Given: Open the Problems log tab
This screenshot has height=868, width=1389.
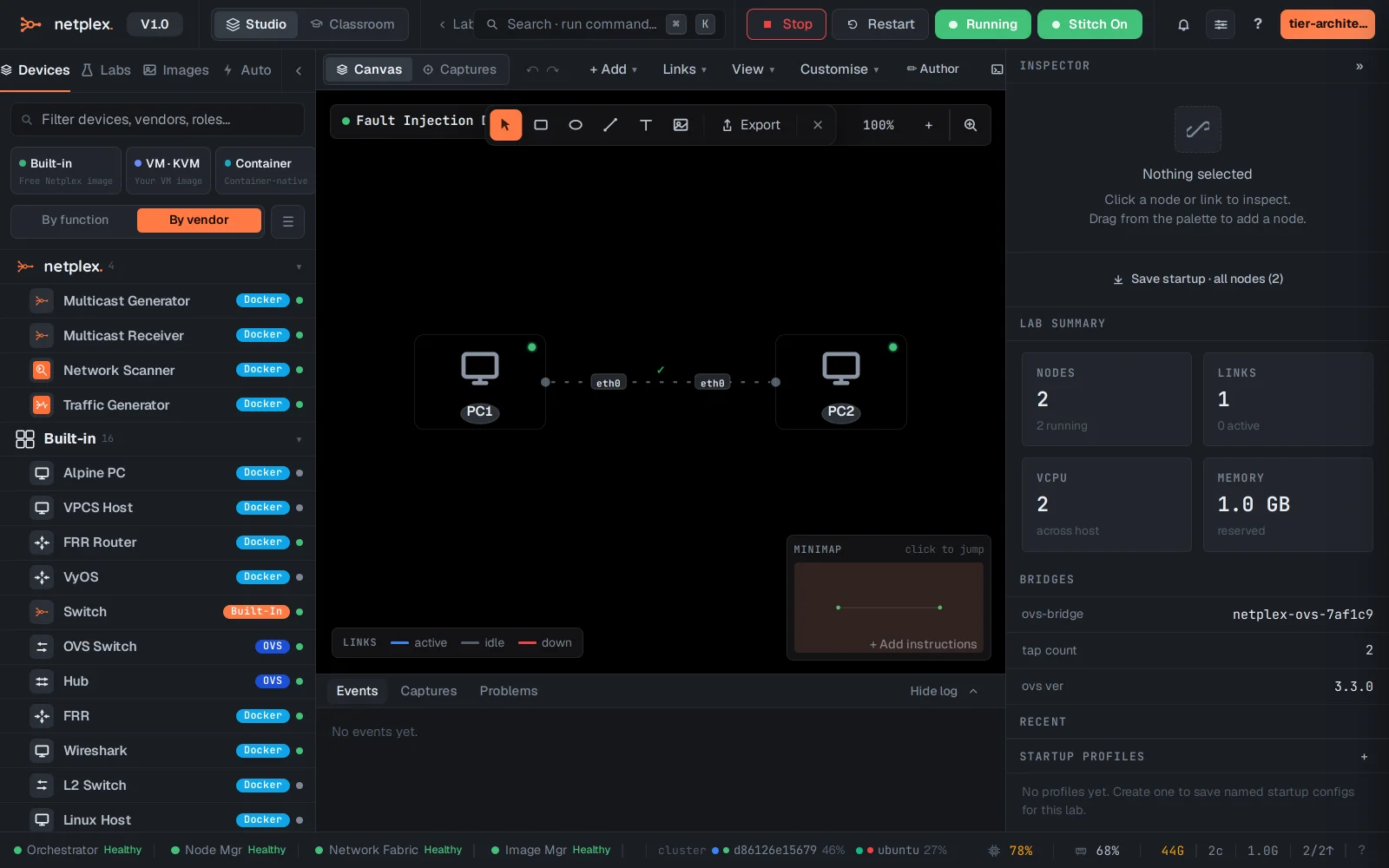Looking at the screenshot, I should 509,691.
